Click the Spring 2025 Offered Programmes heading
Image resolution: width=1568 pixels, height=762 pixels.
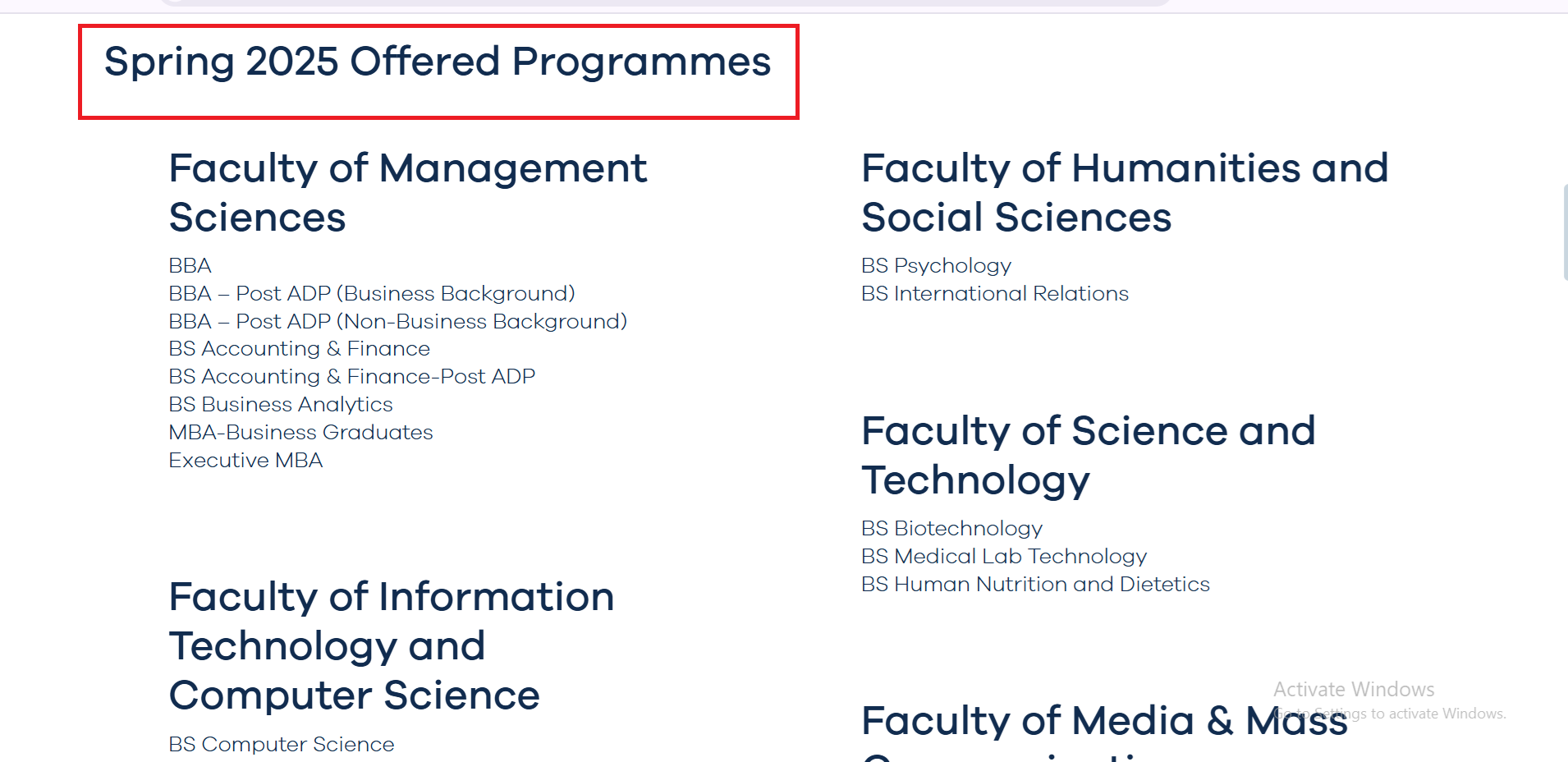pos(438,62)
